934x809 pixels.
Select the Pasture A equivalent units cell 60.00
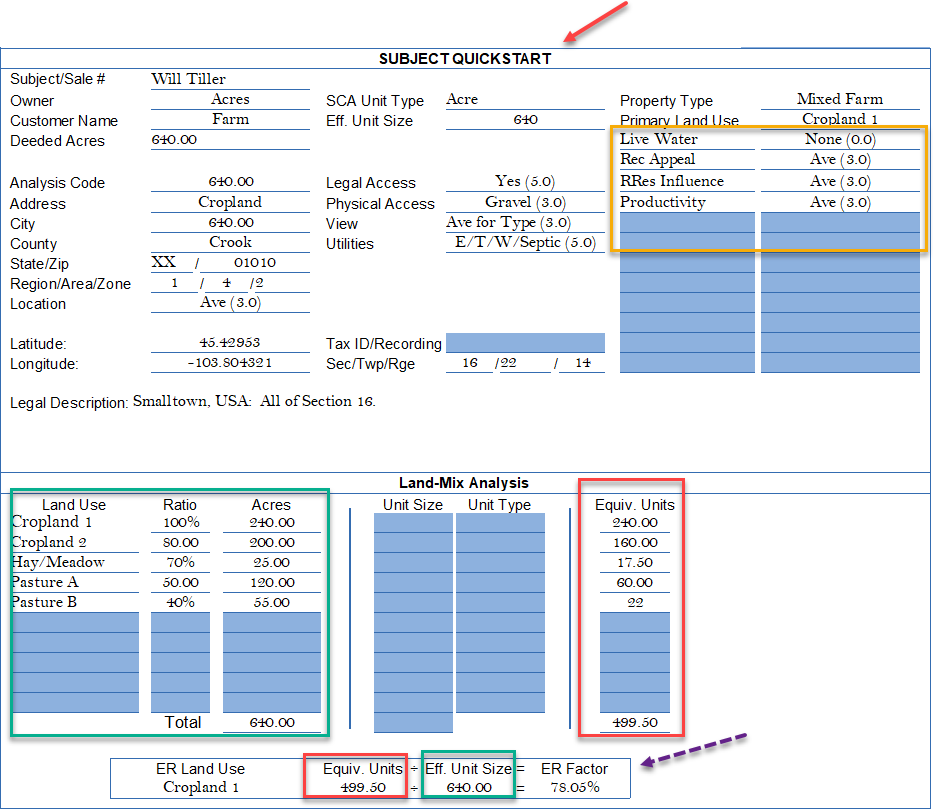634,583
